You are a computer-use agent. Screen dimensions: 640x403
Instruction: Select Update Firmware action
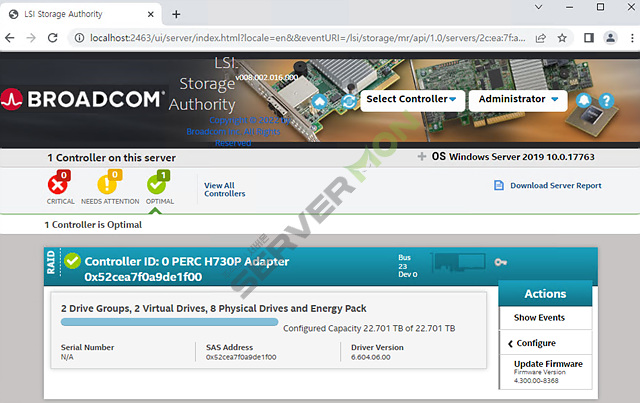tap(548, 364)
